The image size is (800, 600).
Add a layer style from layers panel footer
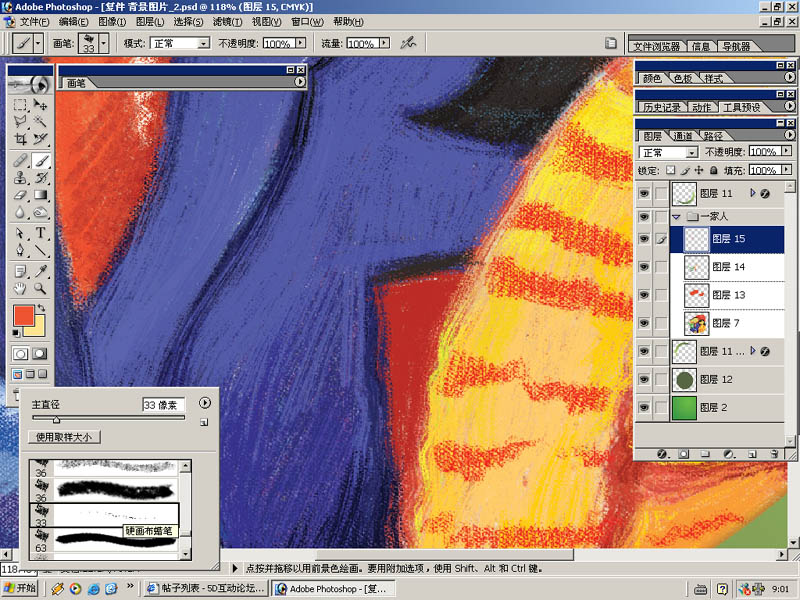click(x=662, y=454)
